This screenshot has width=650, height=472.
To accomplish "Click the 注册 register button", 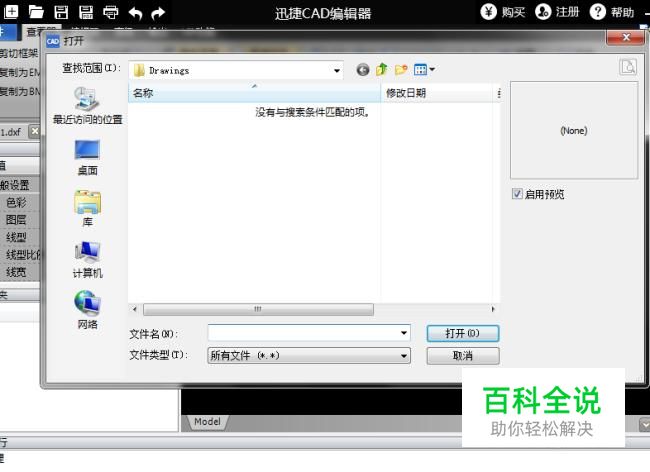I will [x=556, y=12].
